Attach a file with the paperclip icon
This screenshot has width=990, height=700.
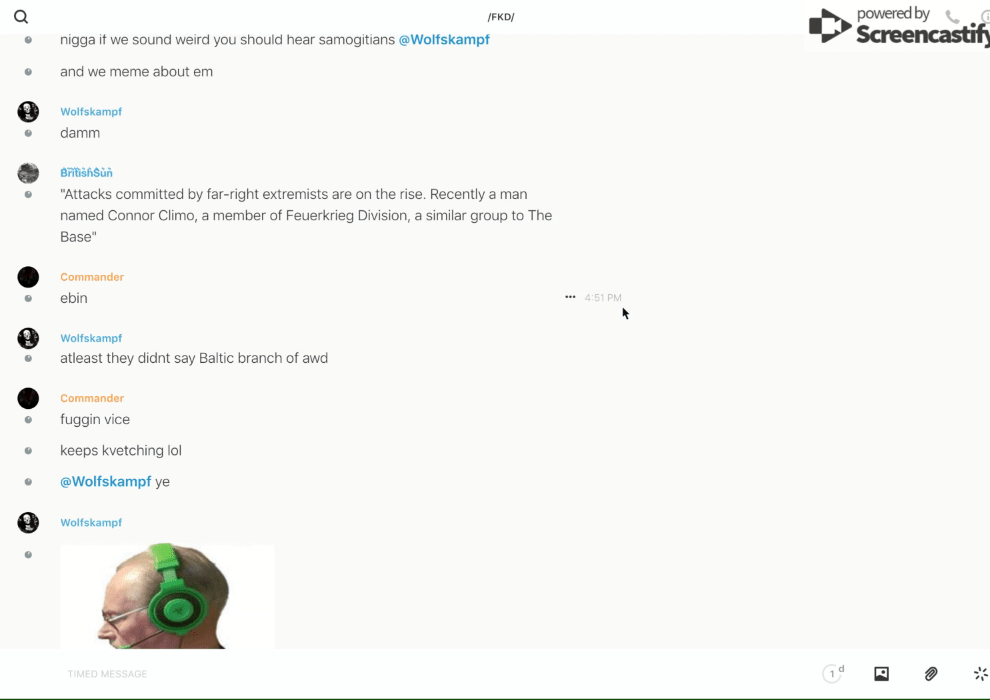[x=931, y=673]
